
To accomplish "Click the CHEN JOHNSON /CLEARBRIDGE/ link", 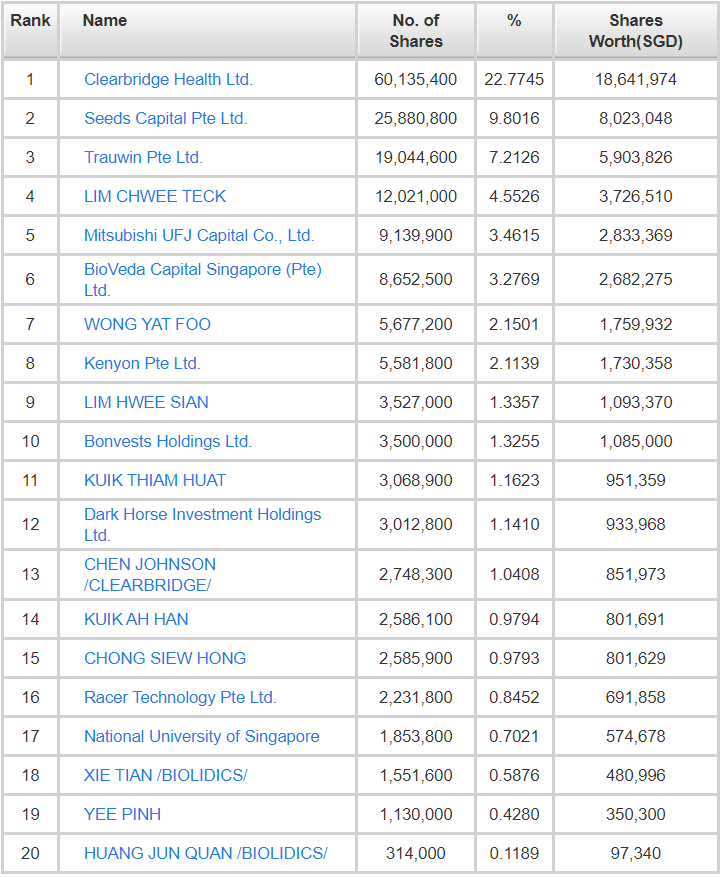I will [150, 575].
